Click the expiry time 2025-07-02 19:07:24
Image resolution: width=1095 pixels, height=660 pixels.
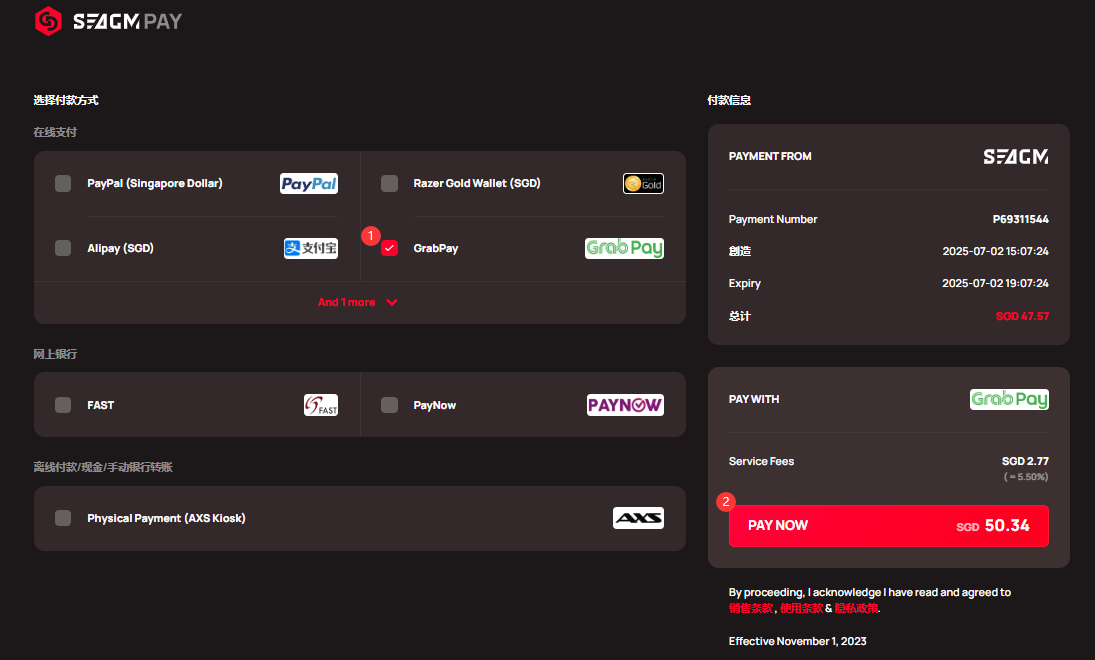point(995,284)
